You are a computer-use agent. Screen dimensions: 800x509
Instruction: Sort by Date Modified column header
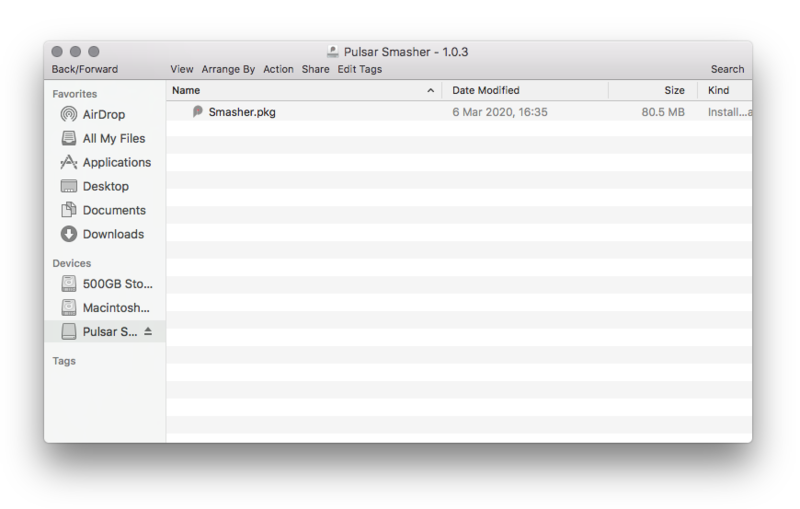pos(526,90)
